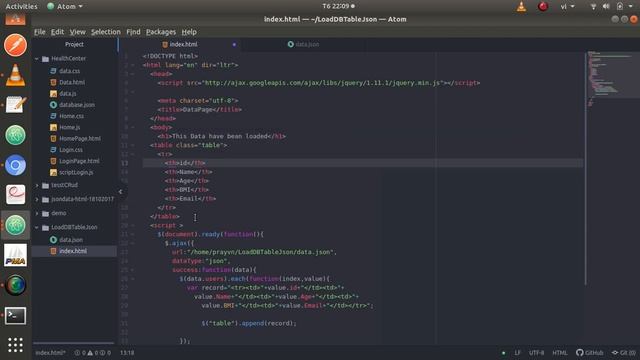Click the data.json tab file icon

click(x=290, y=44)
